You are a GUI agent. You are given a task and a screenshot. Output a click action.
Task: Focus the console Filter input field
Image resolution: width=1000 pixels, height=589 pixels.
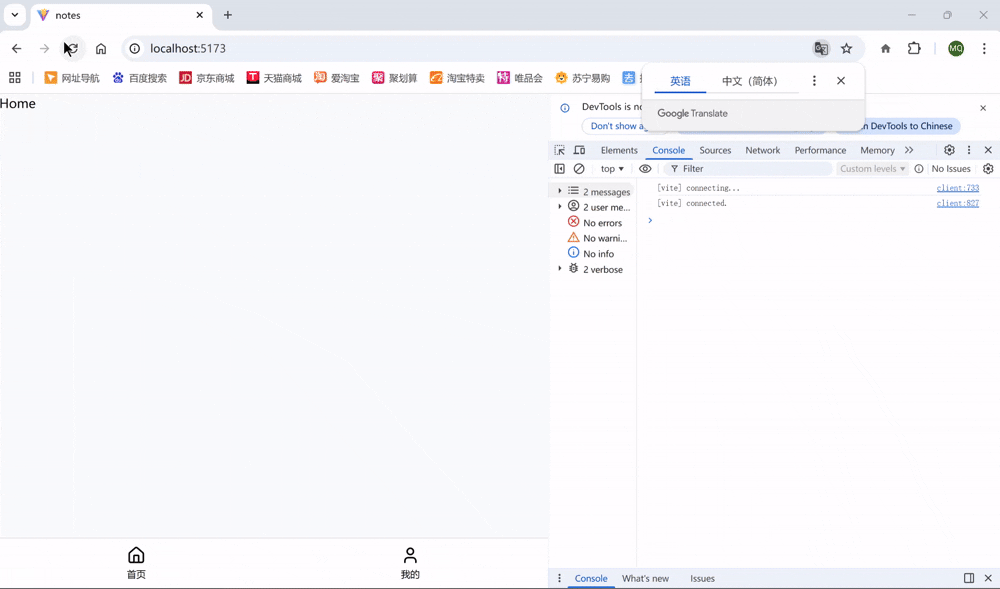pyautogui.click(x=747, y=169)
